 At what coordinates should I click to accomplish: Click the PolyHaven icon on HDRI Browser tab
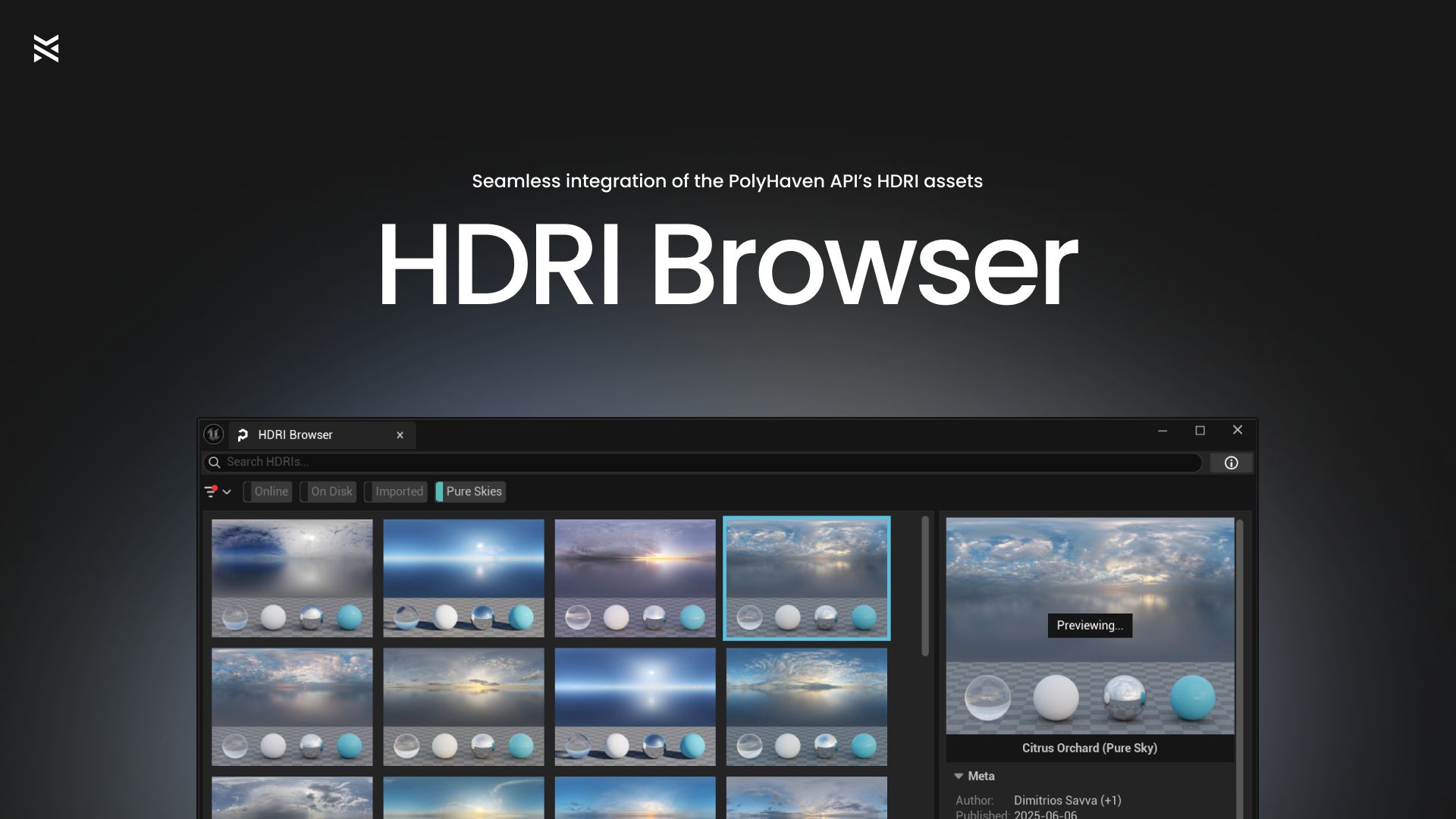(x=243, y=435)
